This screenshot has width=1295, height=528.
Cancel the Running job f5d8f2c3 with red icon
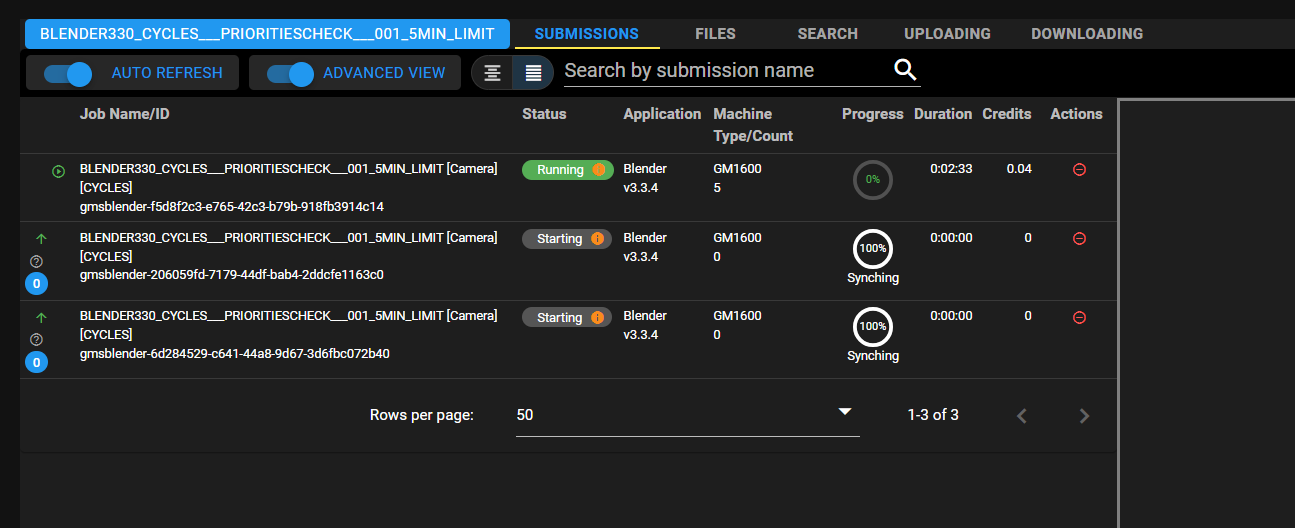[1079, 170]
